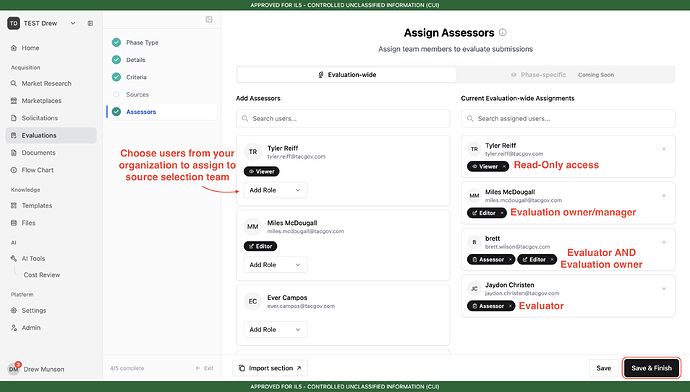Viewport: 690px width, 392px height.
Task: Remove Assessor role from Jaydon Christen
Action: (510, 306)
